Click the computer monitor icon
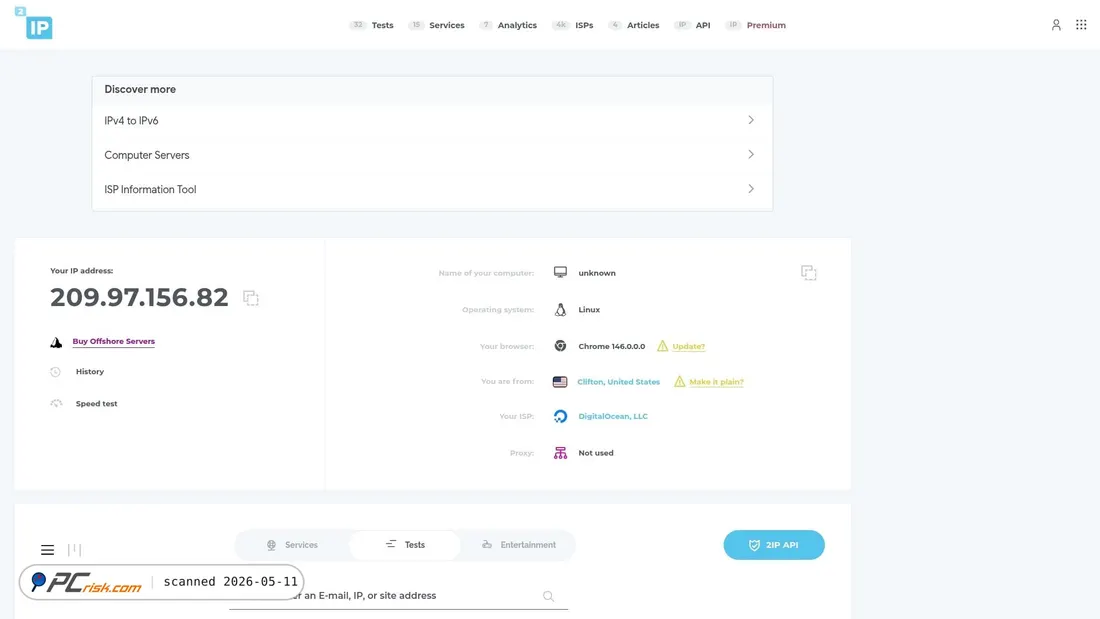 [x=560, y=272]
